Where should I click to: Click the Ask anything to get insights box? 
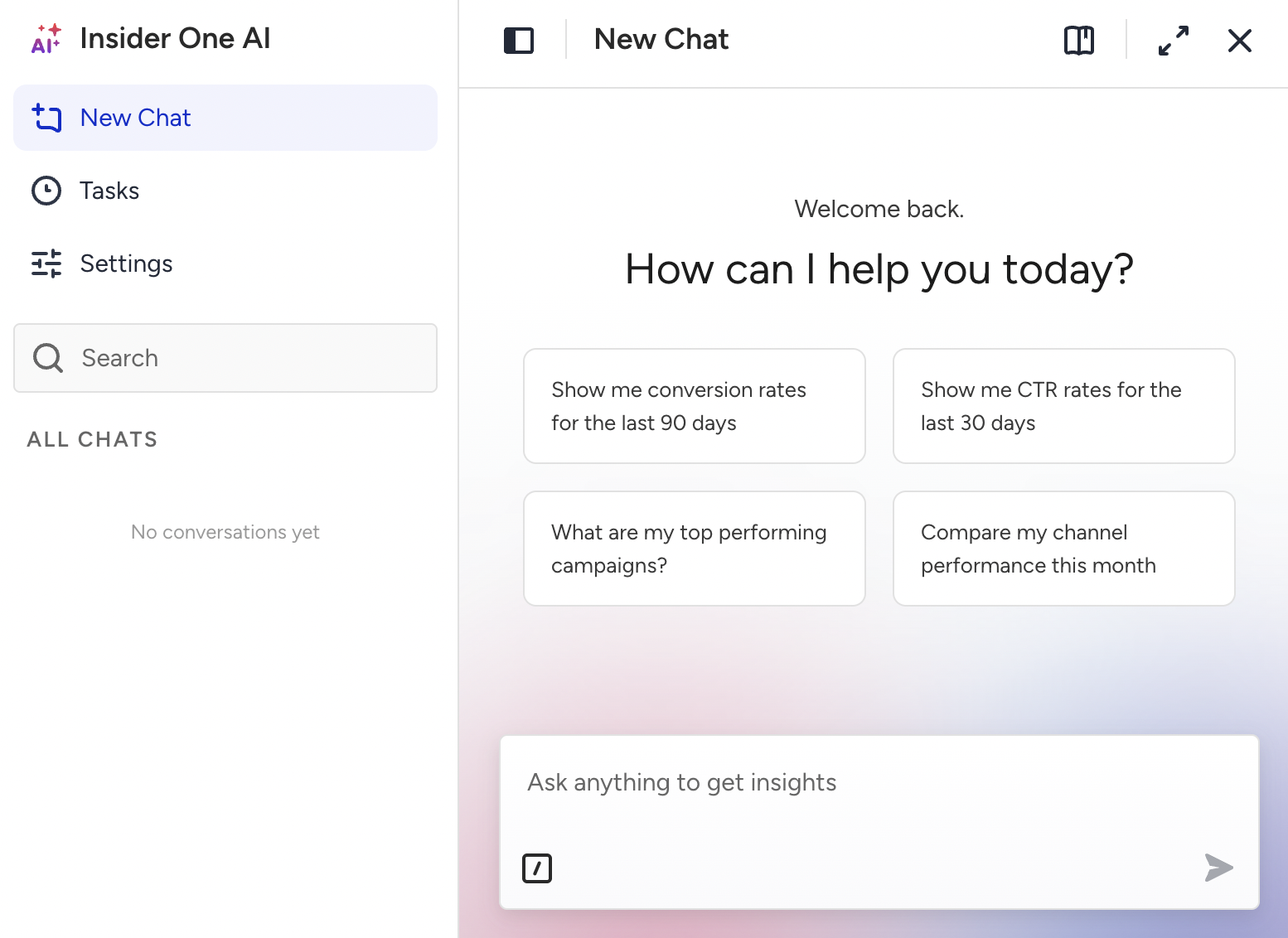(x=879, y=822)
